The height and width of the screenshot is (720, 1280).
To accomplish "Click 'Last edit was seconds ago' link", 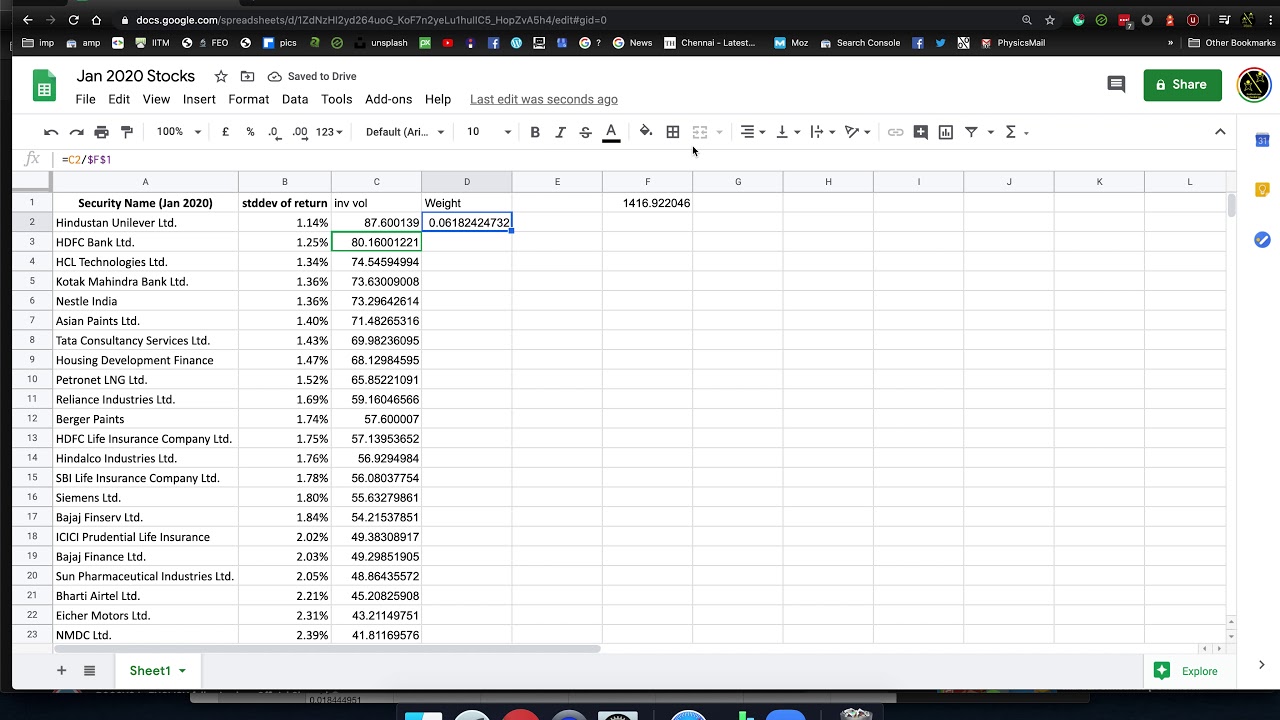I will (544, 99).
